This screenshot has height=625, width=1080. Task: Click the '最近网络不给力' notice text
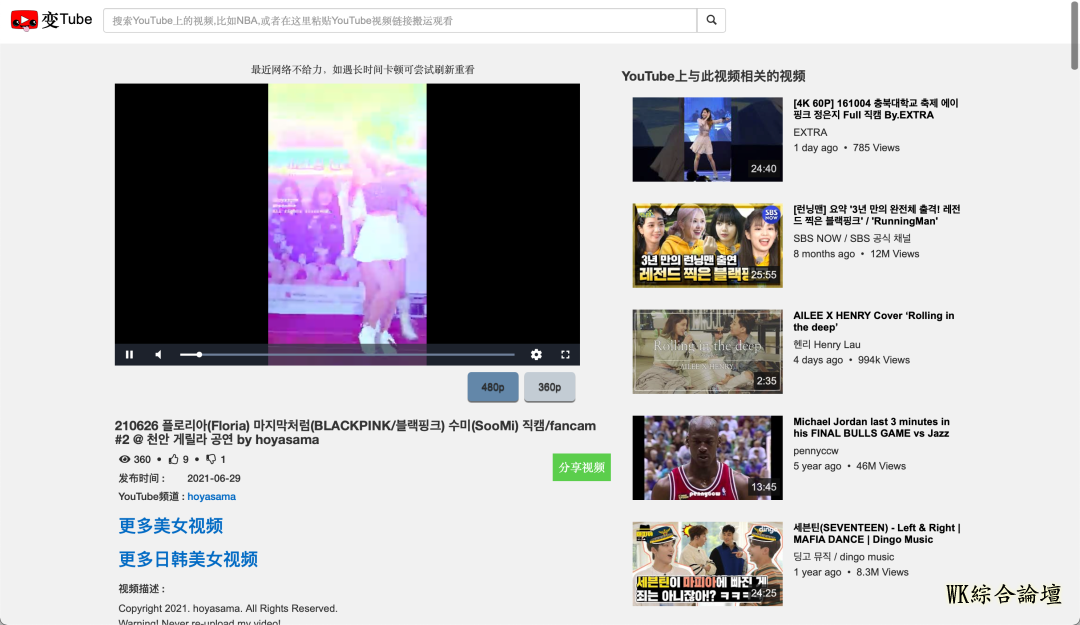pos(363,70)
